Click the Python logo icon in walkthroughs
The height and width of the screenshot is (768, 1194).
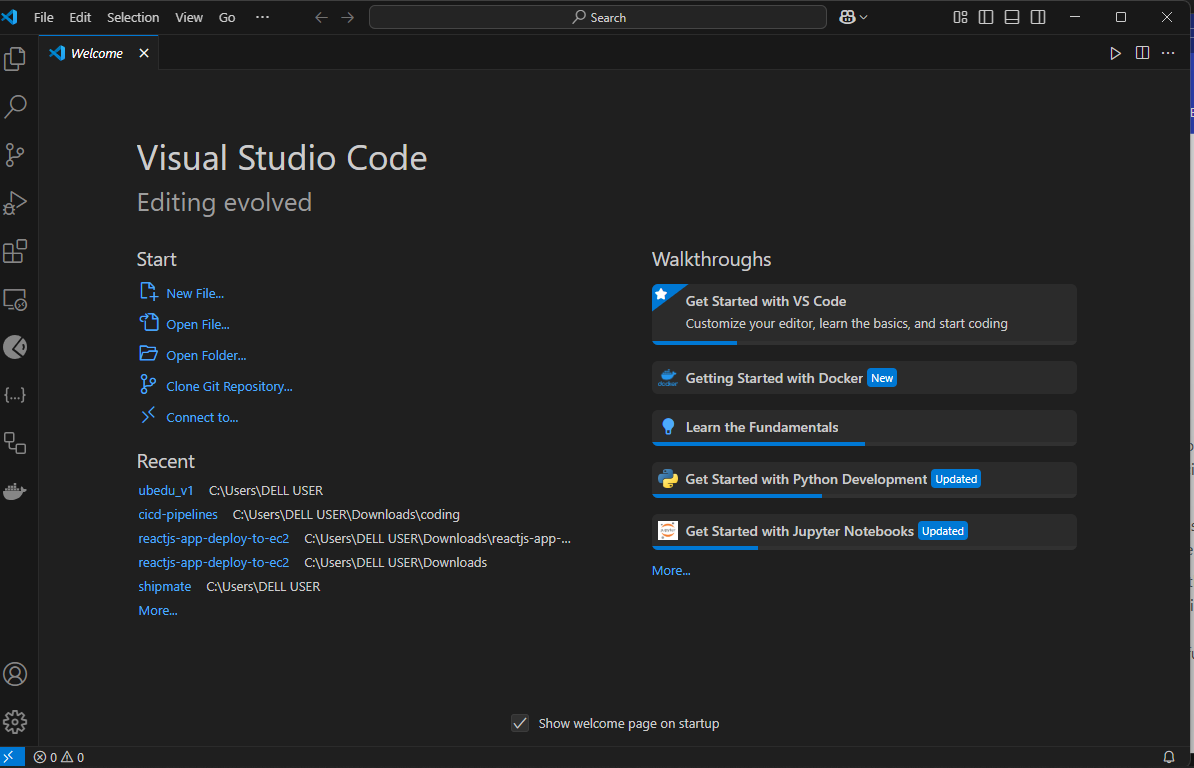[668, 479]
